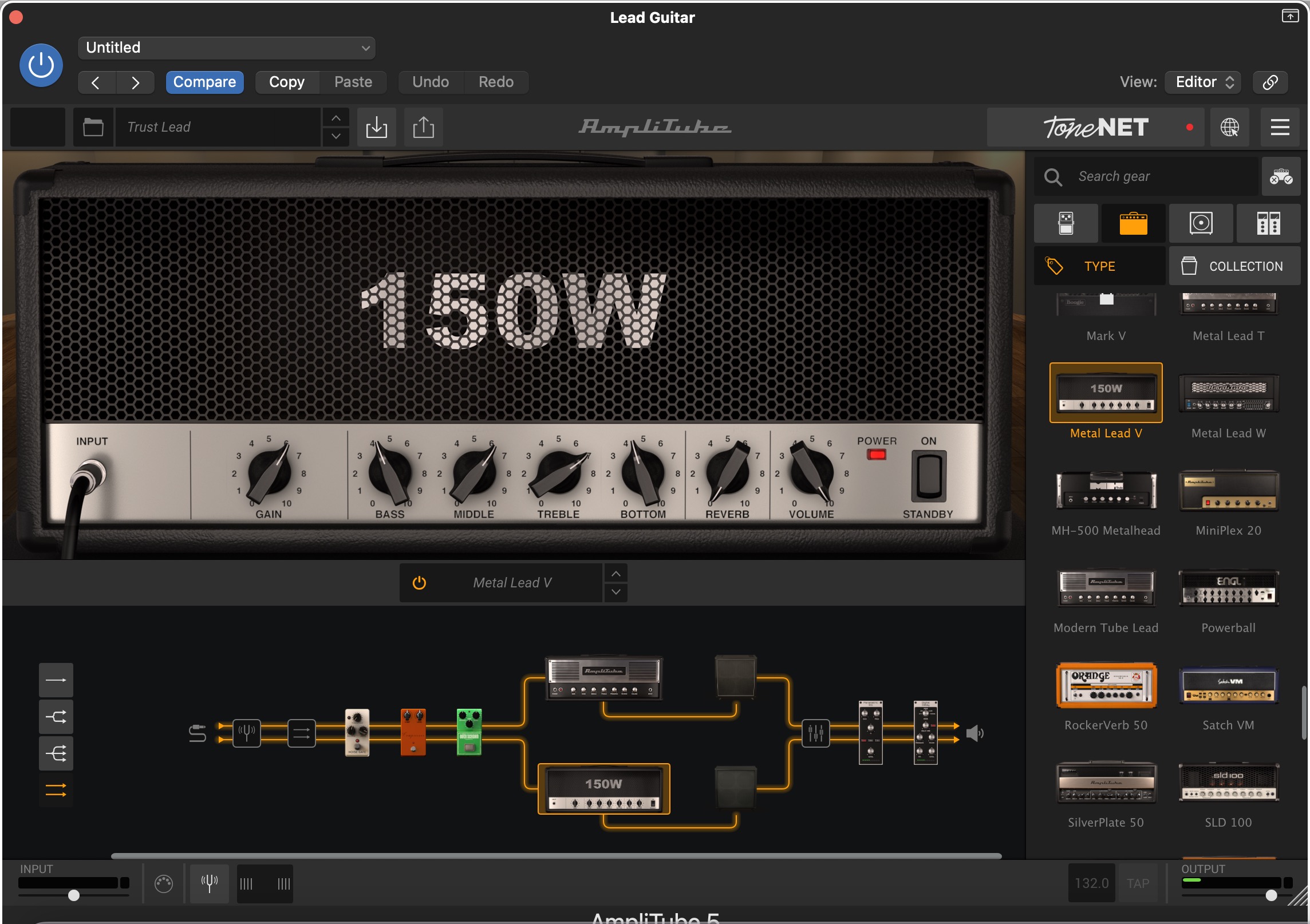1310x924 pixels.
Task: Click the Trust Lead preset name field
Action: click(218, 127)
